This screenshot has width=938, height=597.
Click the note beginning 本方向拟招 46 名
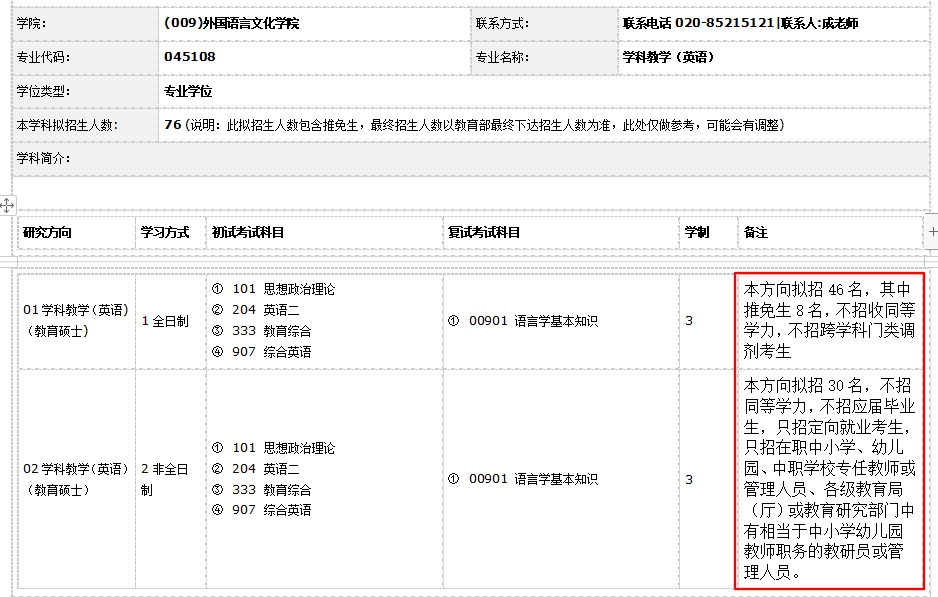[829, 320]
